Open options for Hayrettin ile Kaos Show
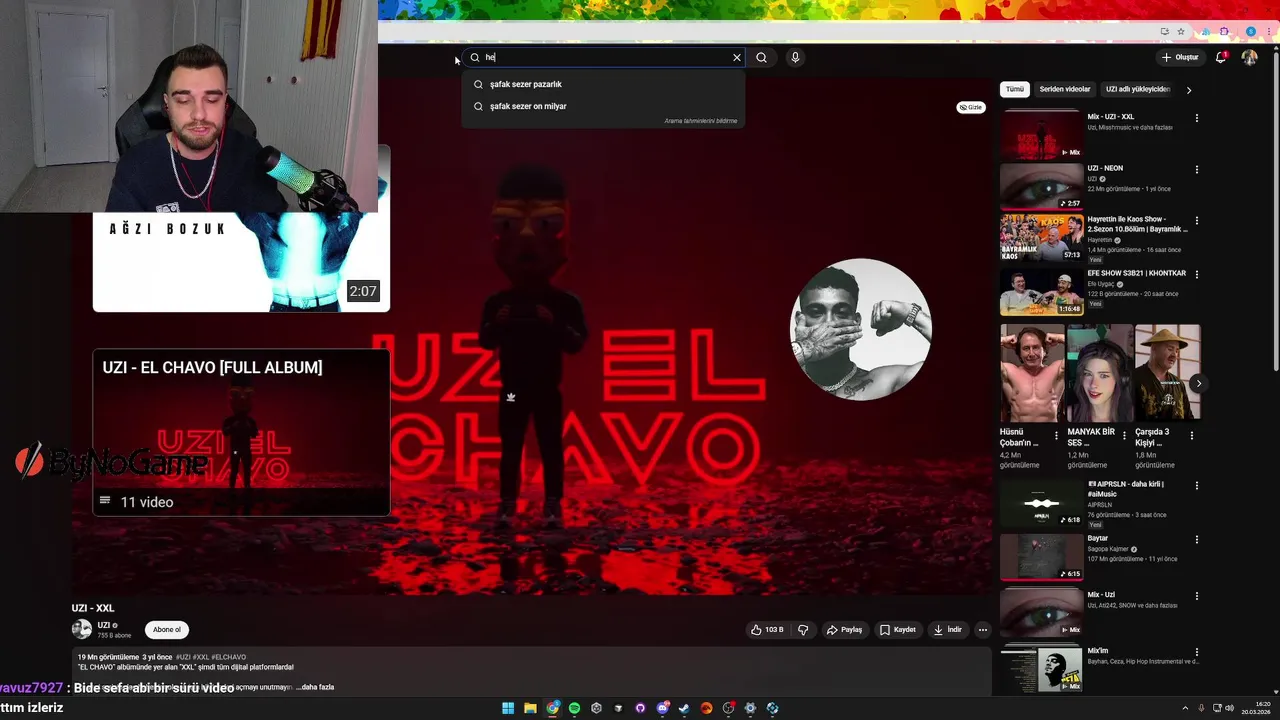Viewport: 1280px width, 720px height. [1197, 221]
